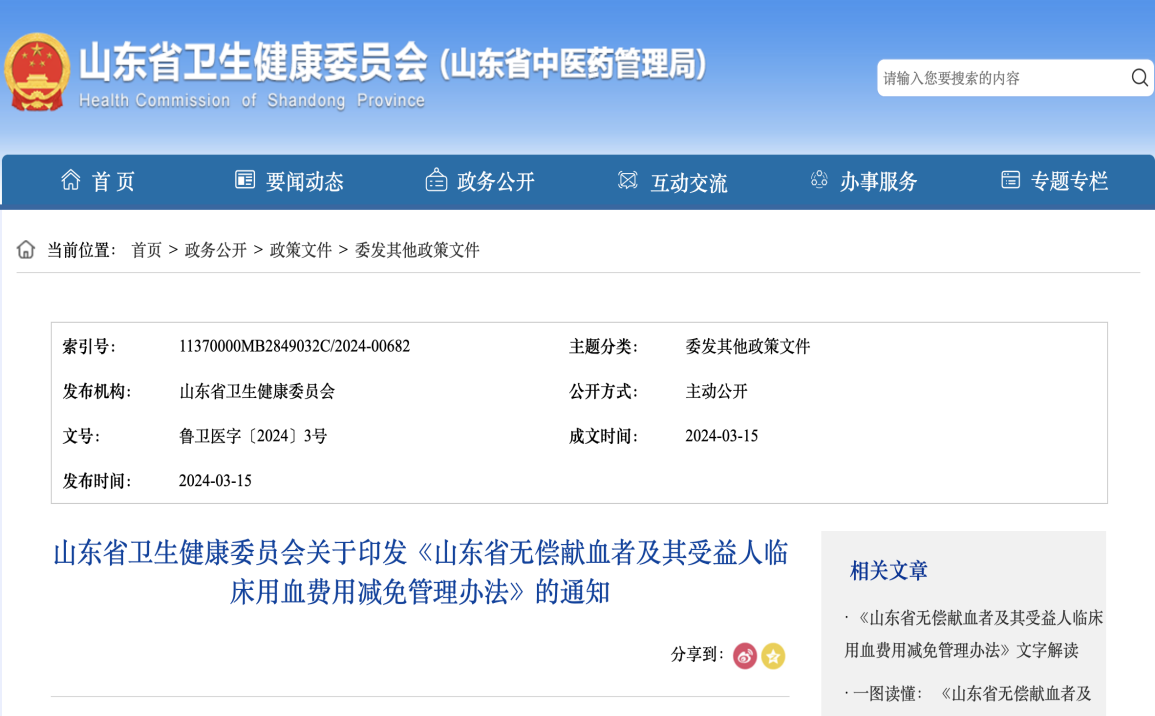Open the 政务公开 navigation menu
Image resolution: width=1155 pixels, height=716 pixels.
(x=496, y=181)
